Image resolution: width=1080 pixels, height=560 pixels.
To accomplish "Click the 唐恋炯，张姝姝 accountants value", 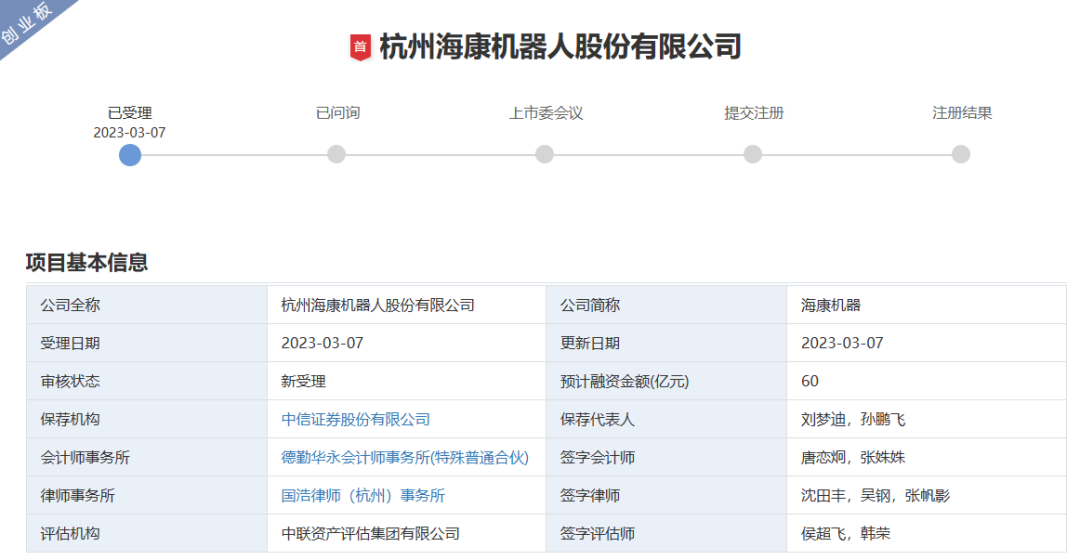I will (853, 457).
